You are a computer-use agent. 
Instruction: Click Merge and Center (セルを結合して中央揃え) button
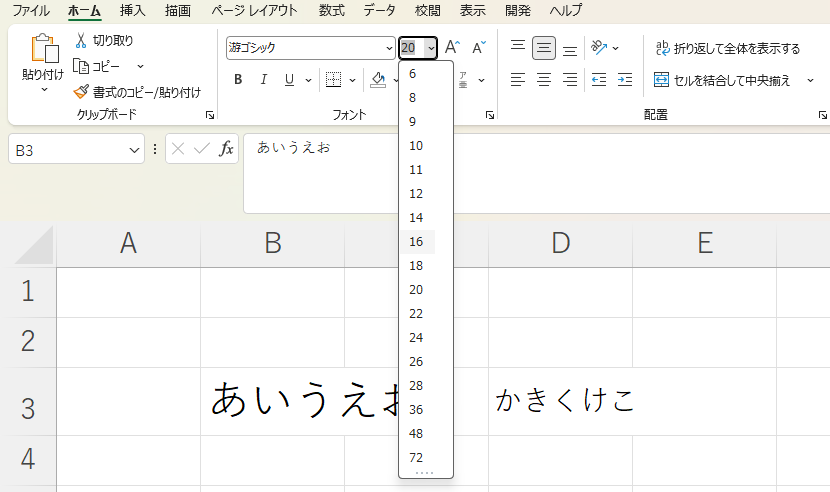tap(722, 80)
